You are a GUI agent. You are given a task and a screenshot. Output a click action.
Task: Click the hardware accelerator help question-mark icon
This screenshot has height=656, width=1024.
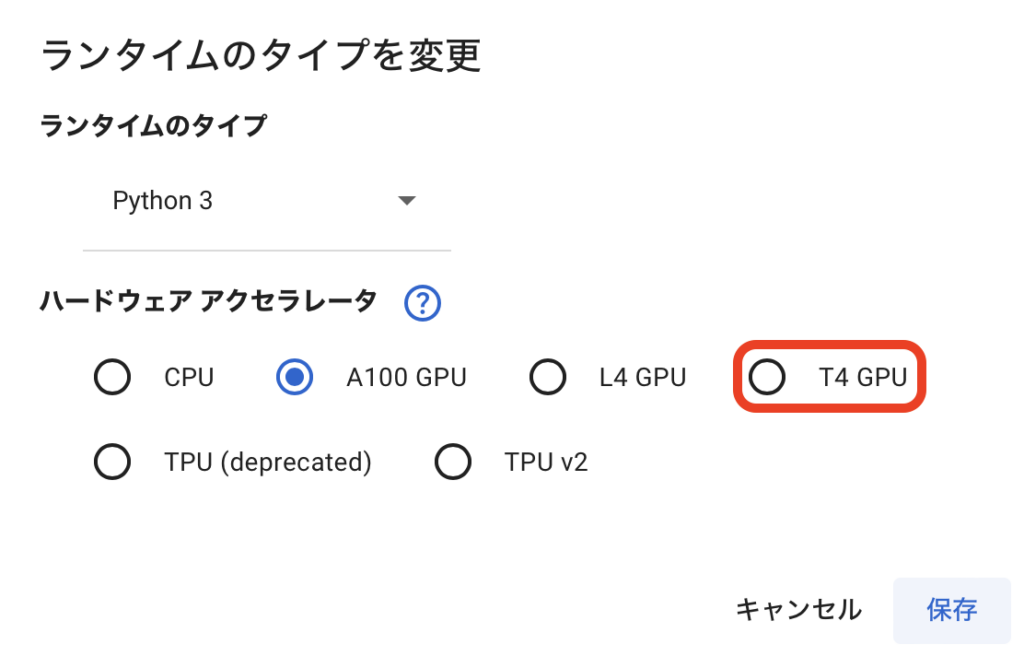tap(423, 302)
